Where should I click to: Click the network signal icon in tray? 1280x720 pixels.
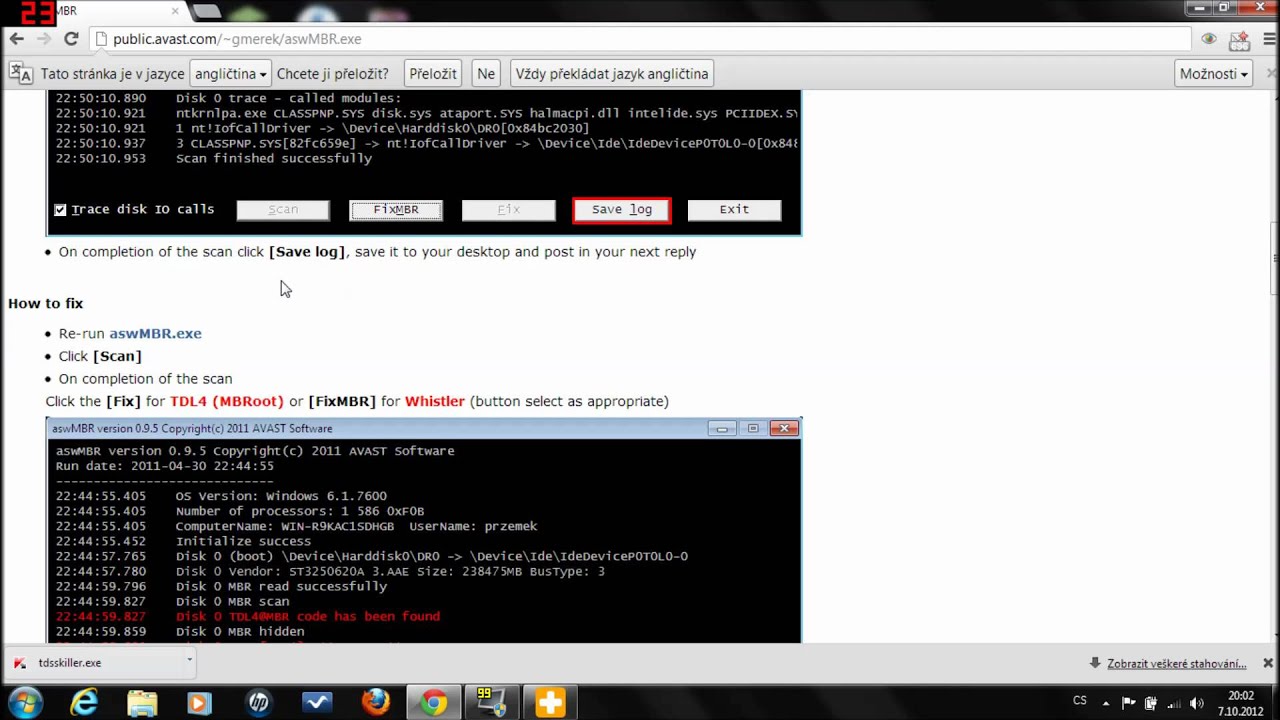pos(1174,703)
